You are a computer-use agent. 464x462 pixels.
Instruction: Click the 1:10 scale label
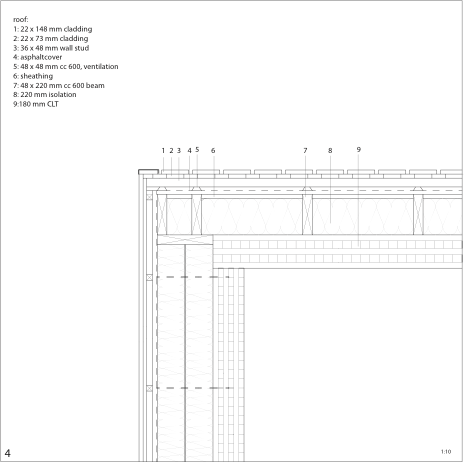point(446,452)
